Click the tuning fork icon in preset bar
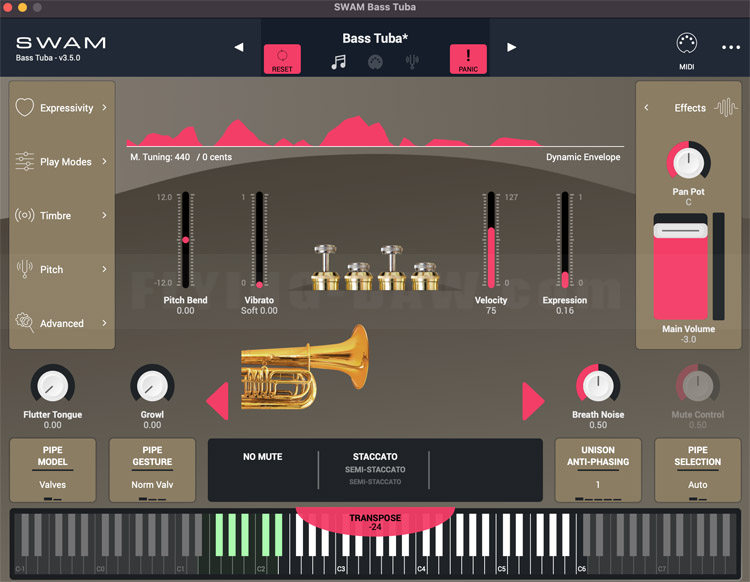Screen dimensions: 750x582 pos(412,62)
